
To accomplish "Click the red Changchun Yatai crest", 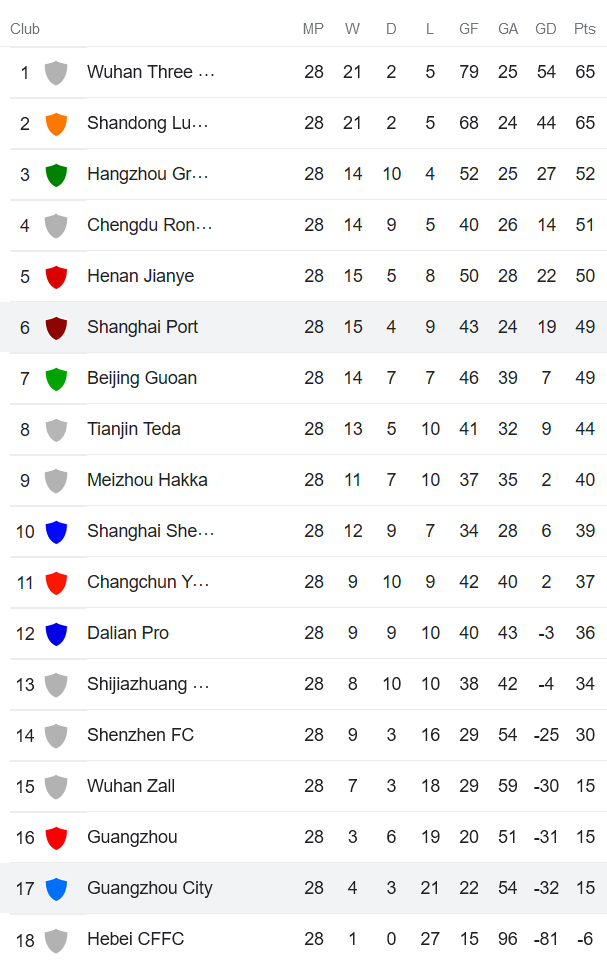I will [x=56, y=582].
